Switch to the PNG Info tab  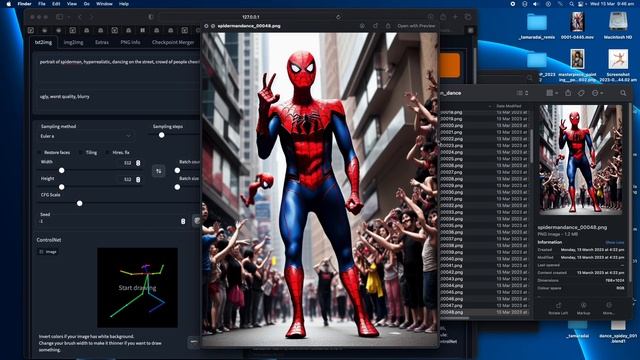click(x=130, y=42)
